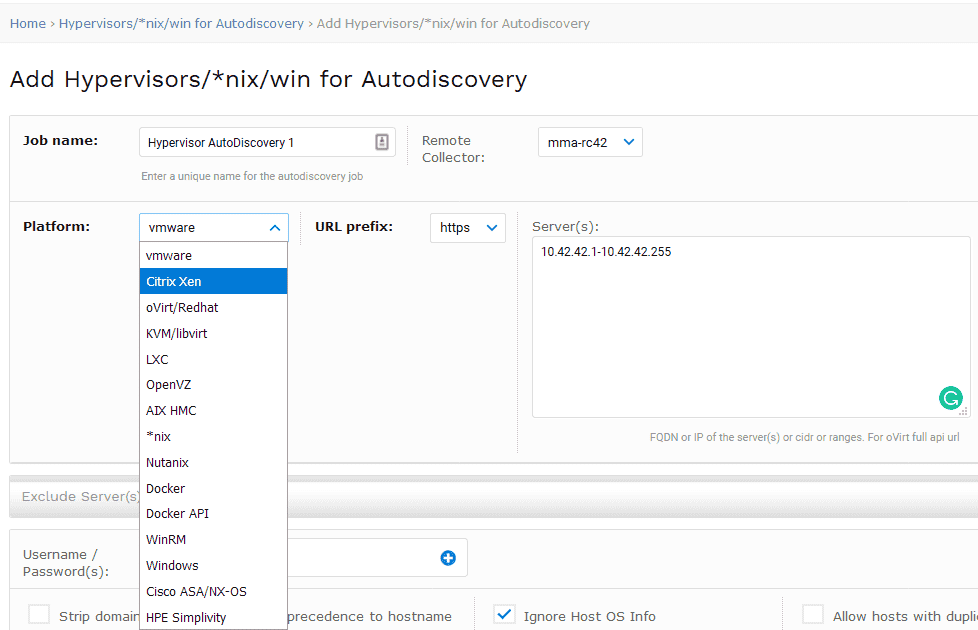
Task: Toggle the Ignore Host OS Info checkbox
Action: click(x=504, y=614)
